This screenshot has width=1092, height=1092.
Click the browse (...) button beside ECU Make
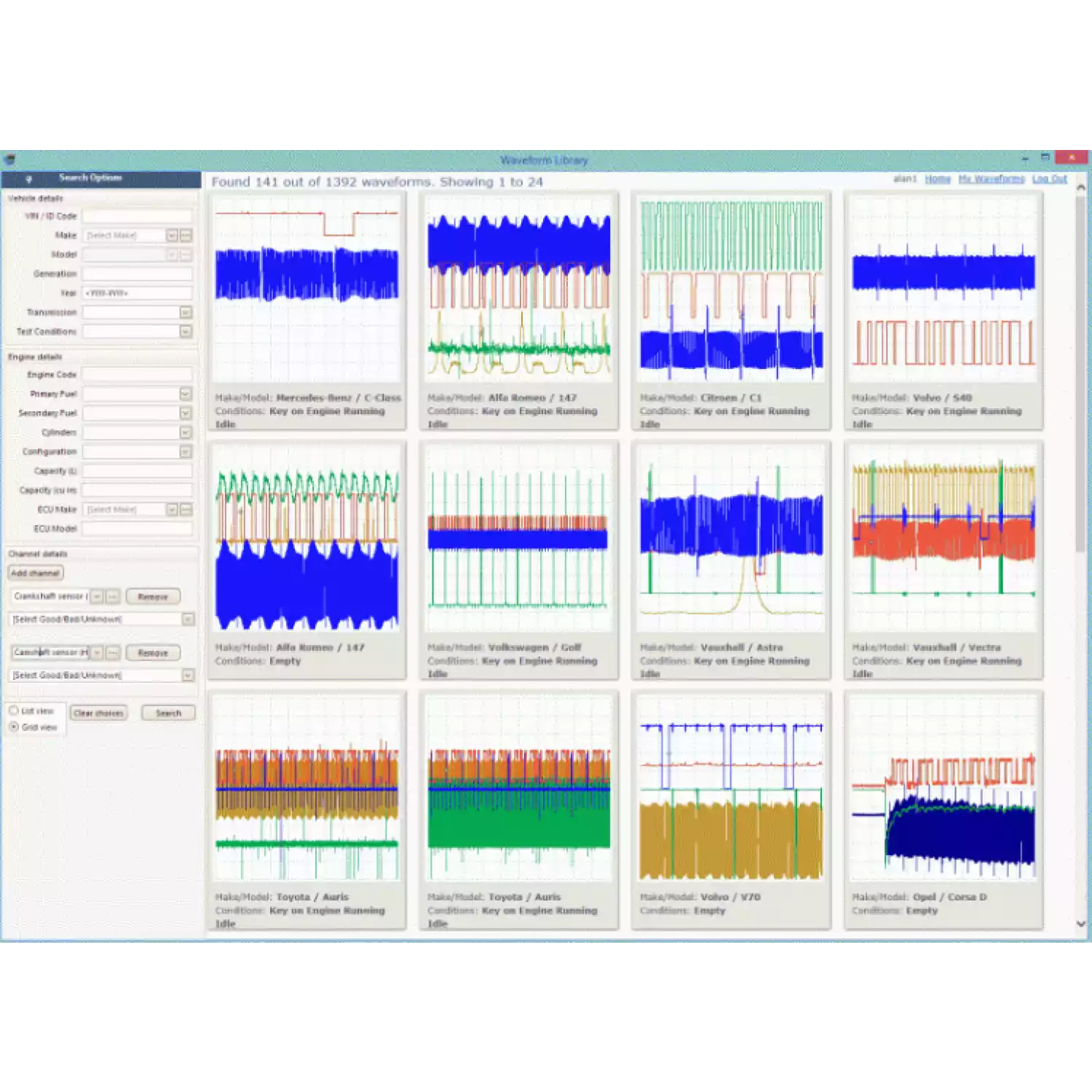[186, 510]
